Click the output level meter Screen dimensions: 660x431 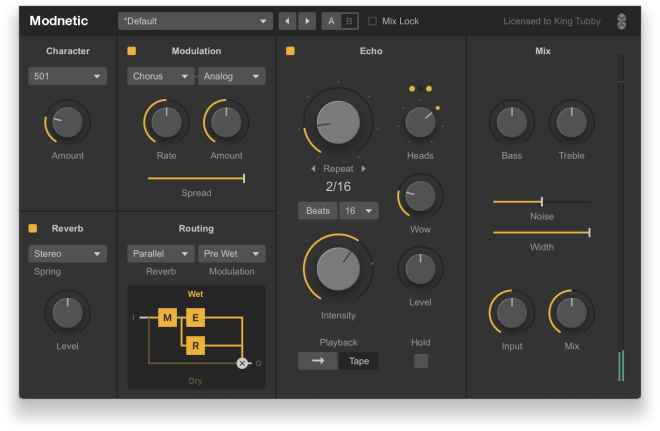click(621, 218)
